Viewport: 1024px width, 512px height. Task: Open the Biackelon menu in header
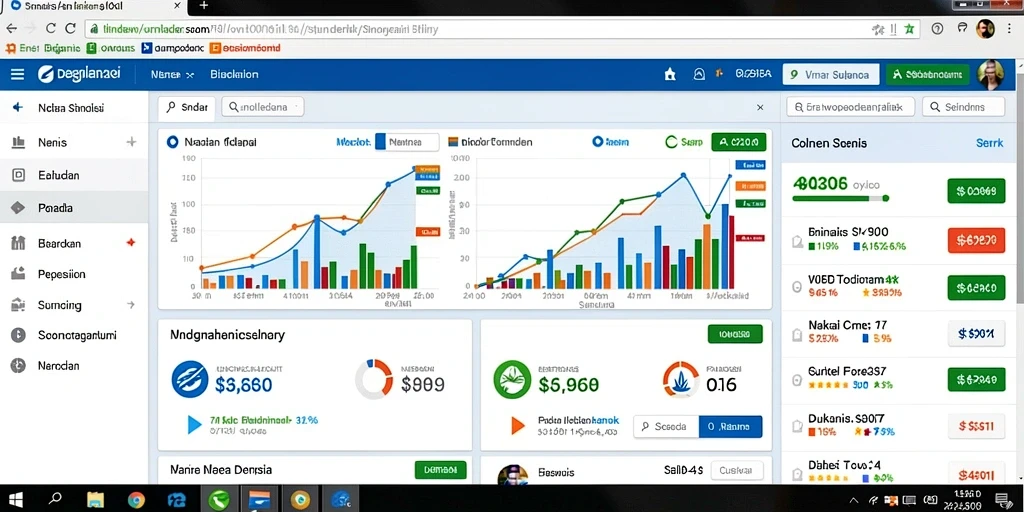(x=234, y=74)
